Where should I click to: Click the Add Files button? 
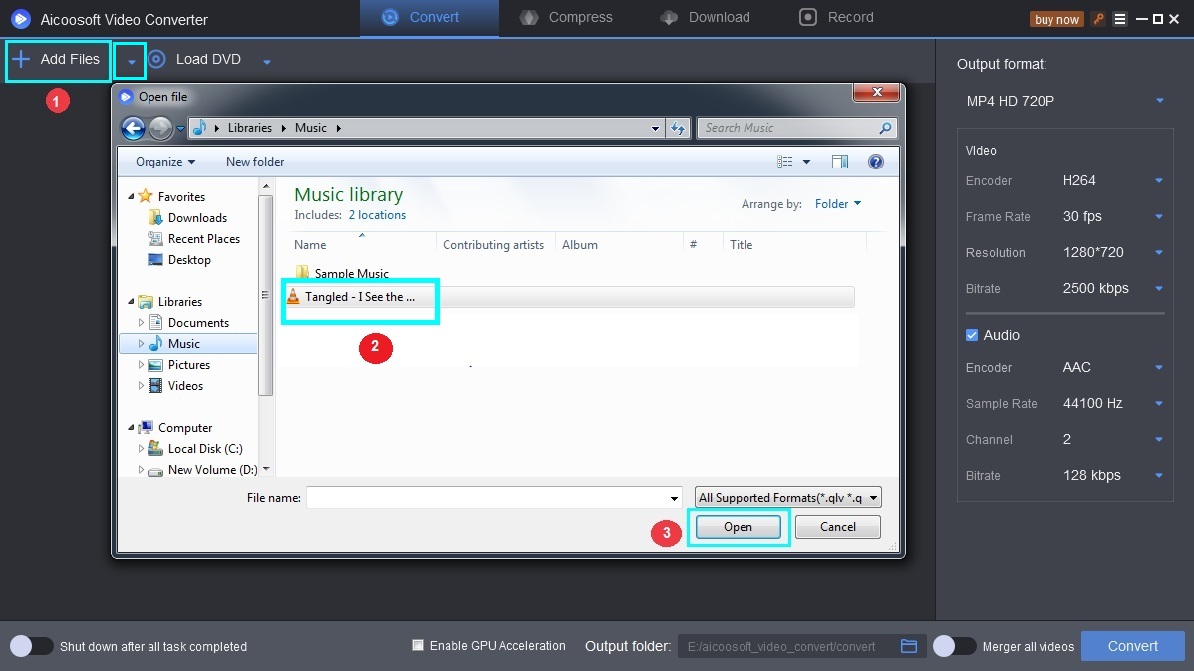tap(57, 59)
